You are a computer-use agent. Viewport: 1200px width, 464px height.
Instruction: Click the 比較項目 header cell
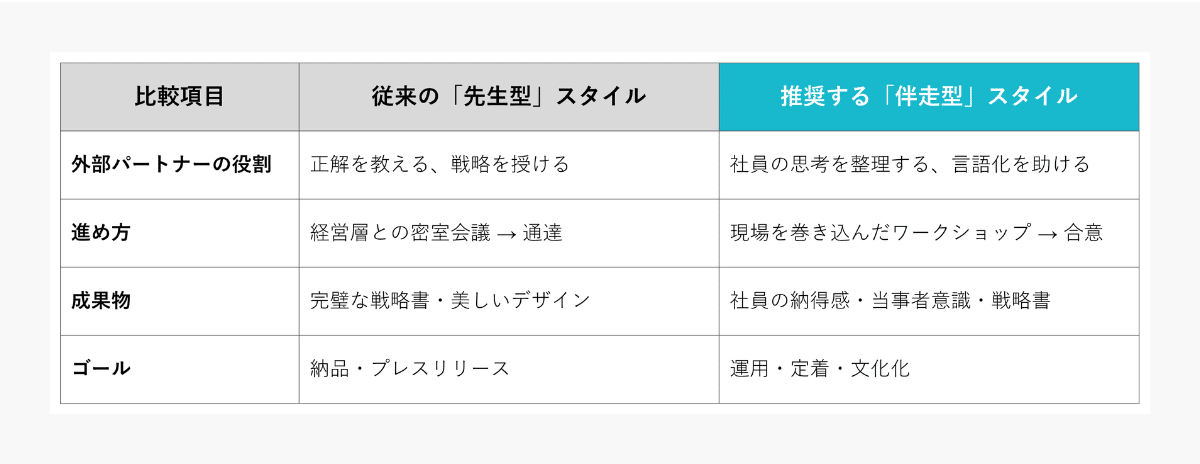click(179, 97)
